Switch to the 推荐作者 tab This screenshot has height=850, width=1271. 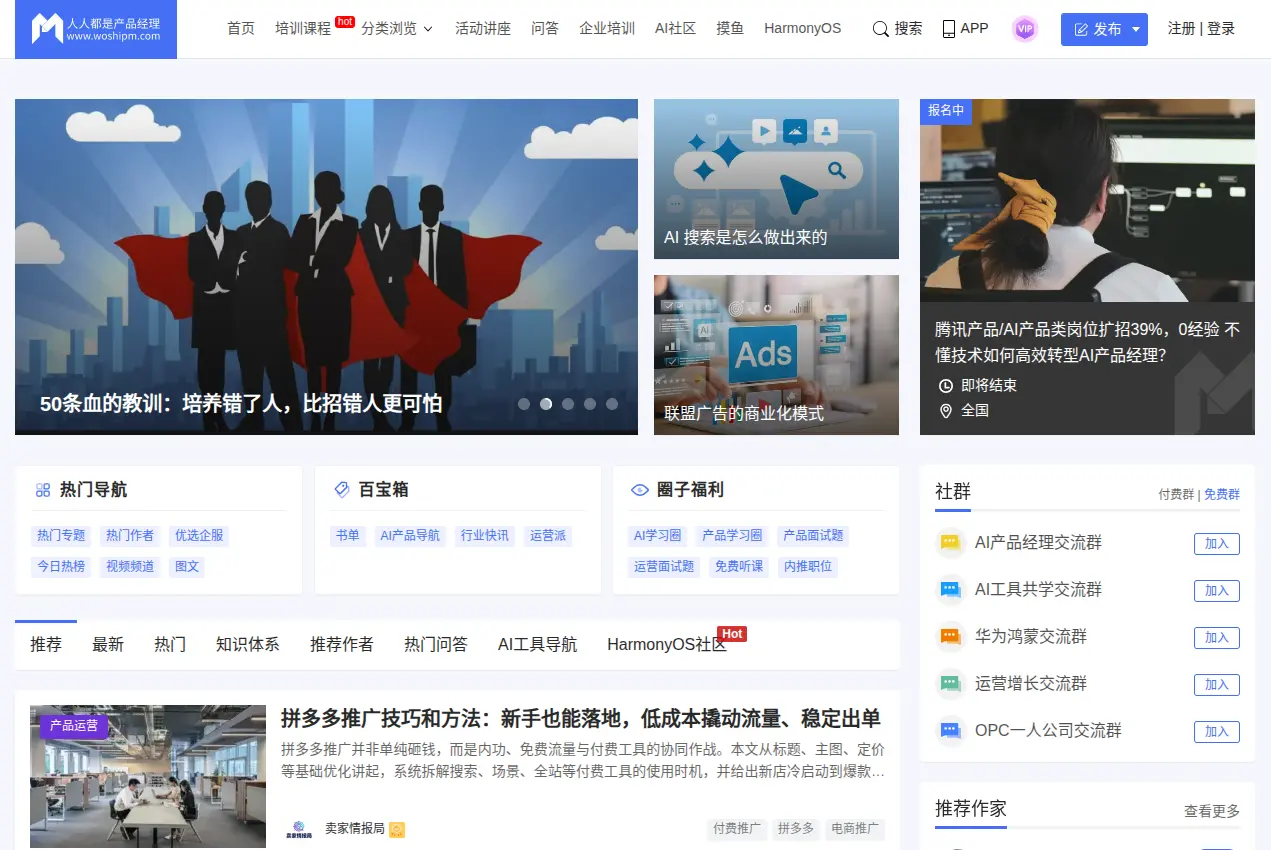coord(342,645)
